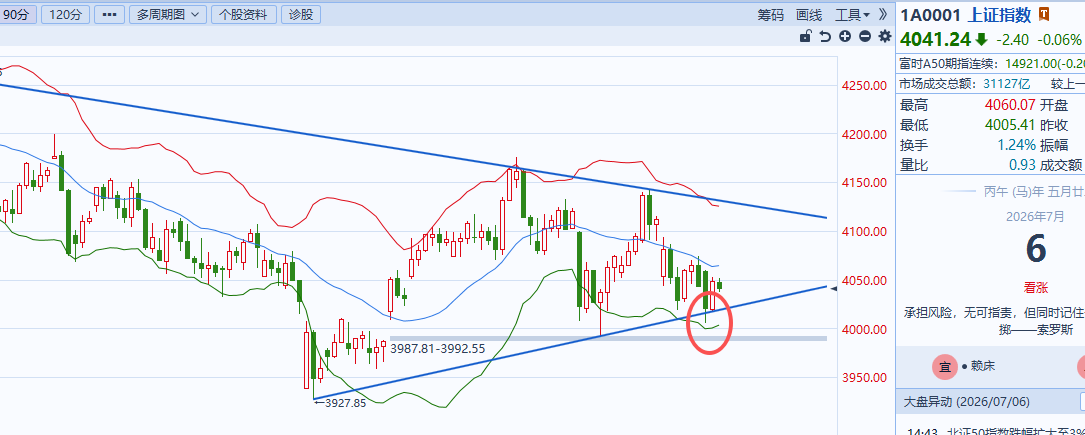Viewport: 1085px width, 435px height.
Task: Open the 筹码 chip distribution
Action: pos(770,15)
